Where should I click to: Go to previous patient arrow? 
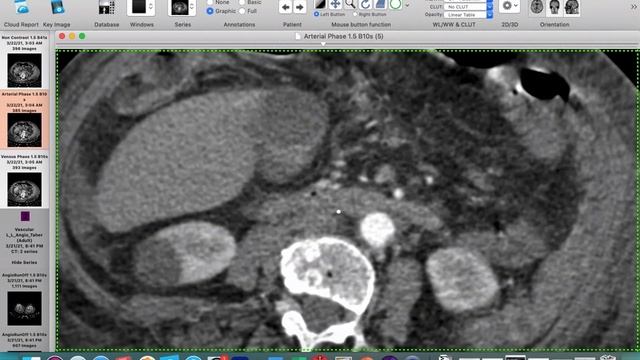(286, 7)
